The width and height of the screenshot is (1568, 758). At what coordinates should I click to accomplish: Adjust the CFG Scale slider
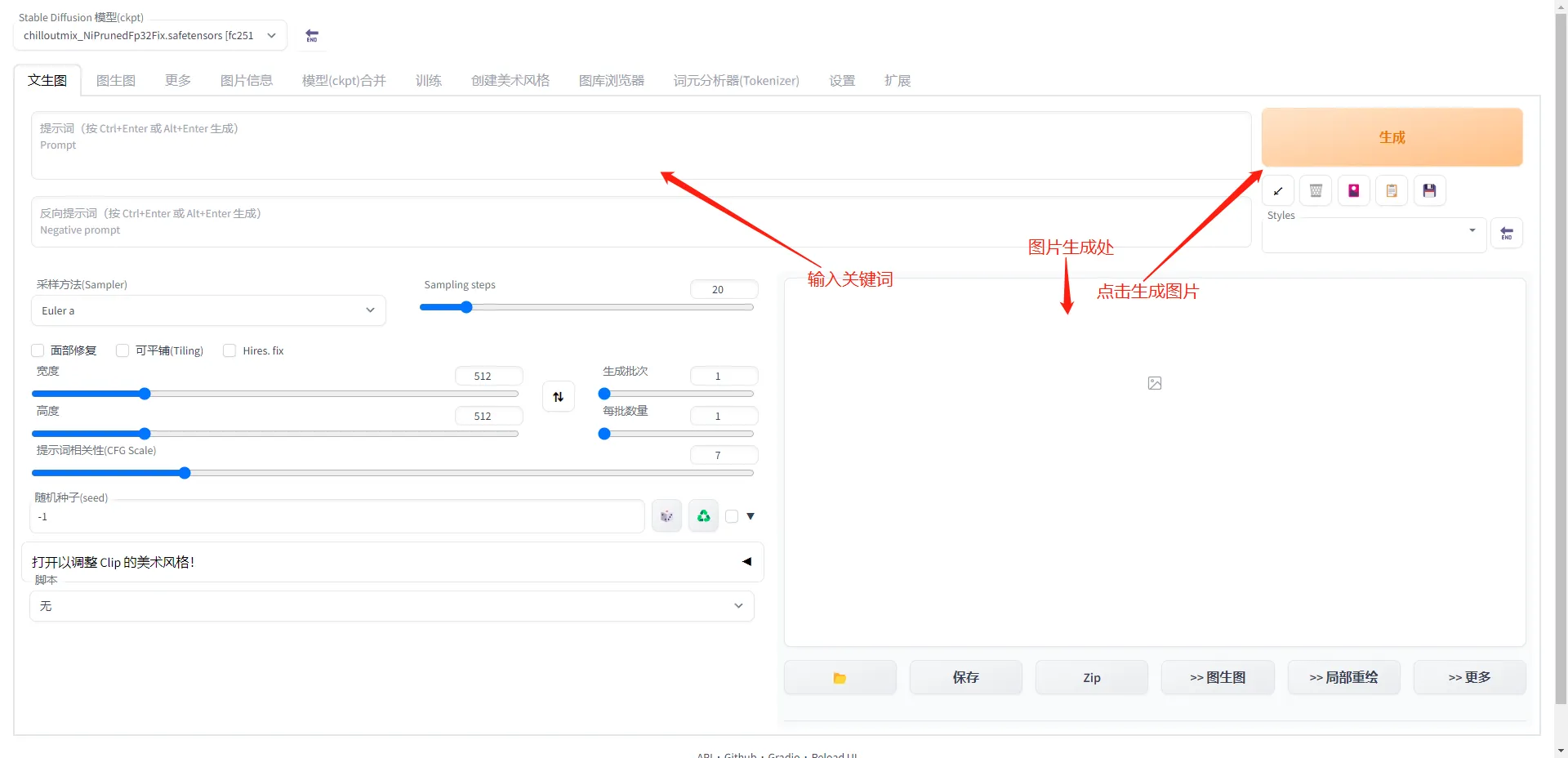pos(392,473)
